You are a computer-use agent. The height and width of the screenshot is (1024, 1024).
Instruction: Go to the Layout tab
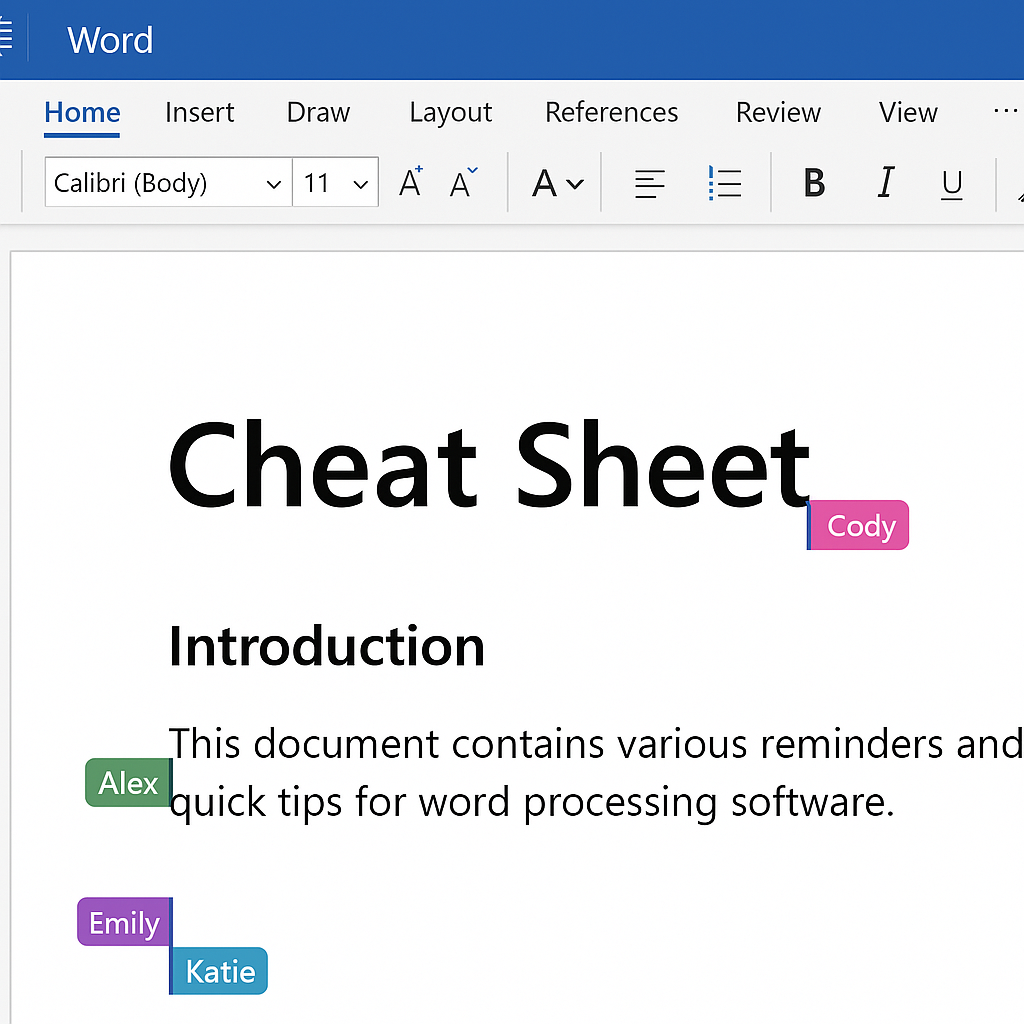tap(451, 112)
